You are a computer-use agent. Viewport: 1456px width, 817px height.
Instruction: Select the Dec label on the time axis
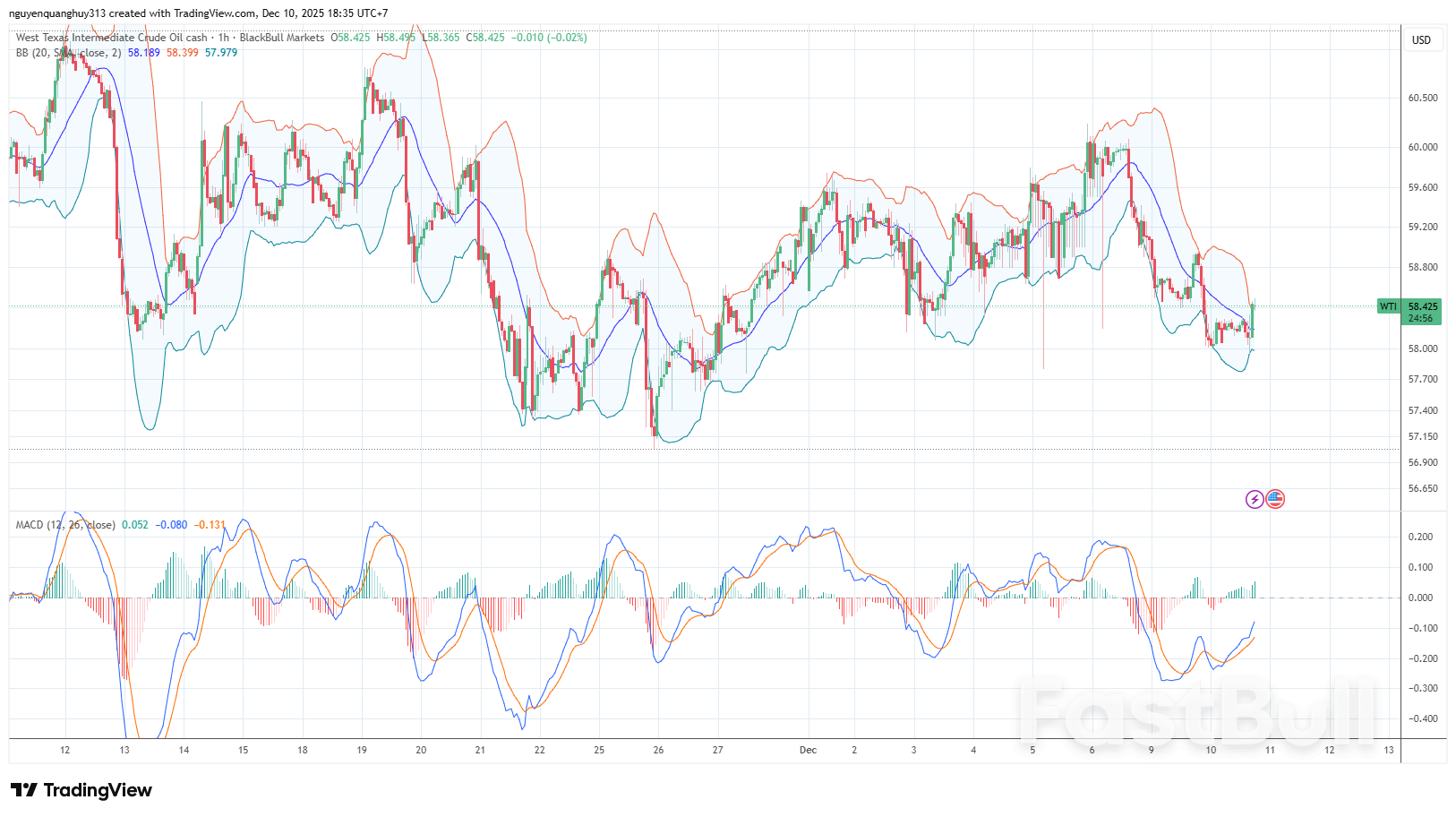click(x=809, y=750)
